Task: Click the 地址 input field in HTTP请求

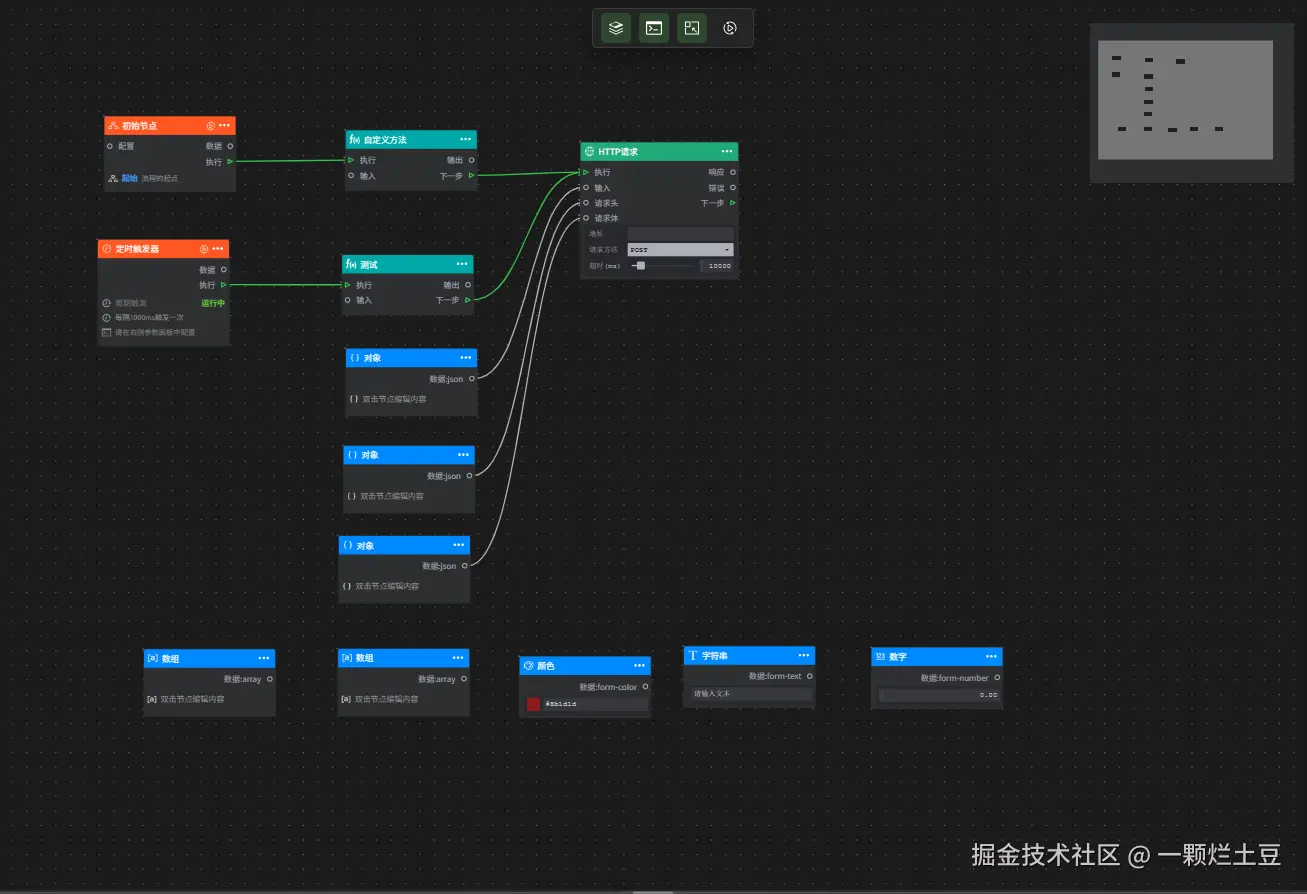Action: click(x=680, y=234)
